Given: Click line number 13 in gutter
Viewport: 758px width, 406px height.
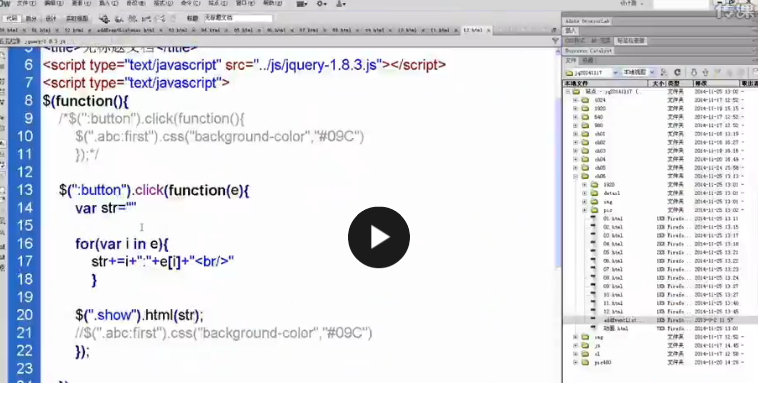Looking at the screenshot, I should (x=25, y=190).
